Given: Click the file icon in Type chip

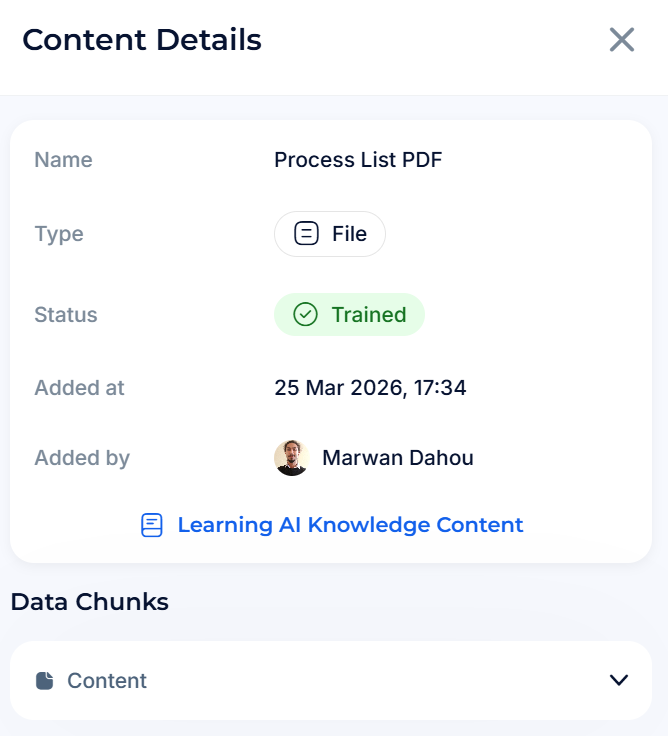Looking at the screenshot, I should pyautogui.click(x=306, y=234).
